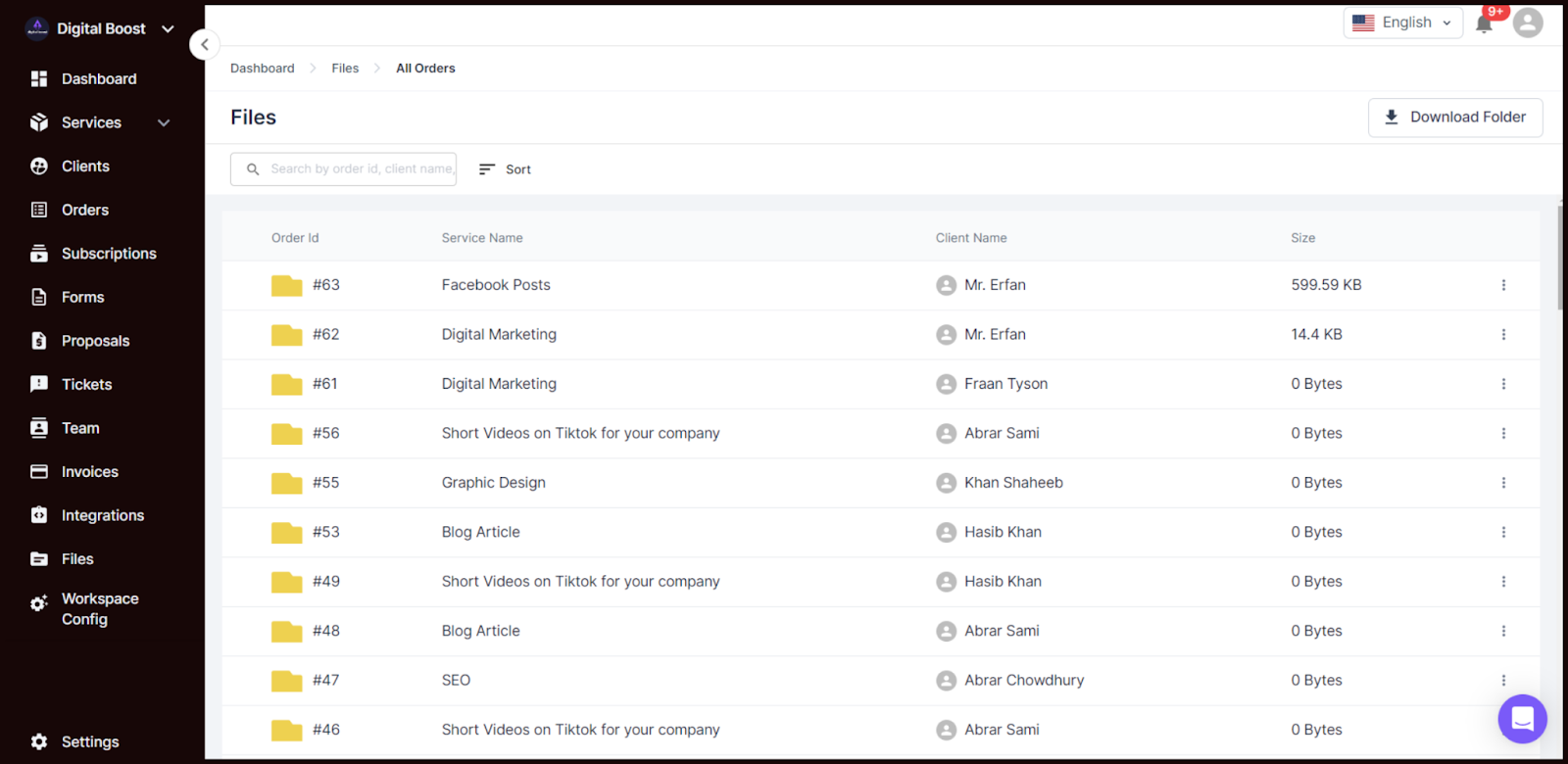Screen dimensions: 1568x764
Task: Open the Clients icon in sidebar
Action: pyautogui.click(x=39, y=167)
